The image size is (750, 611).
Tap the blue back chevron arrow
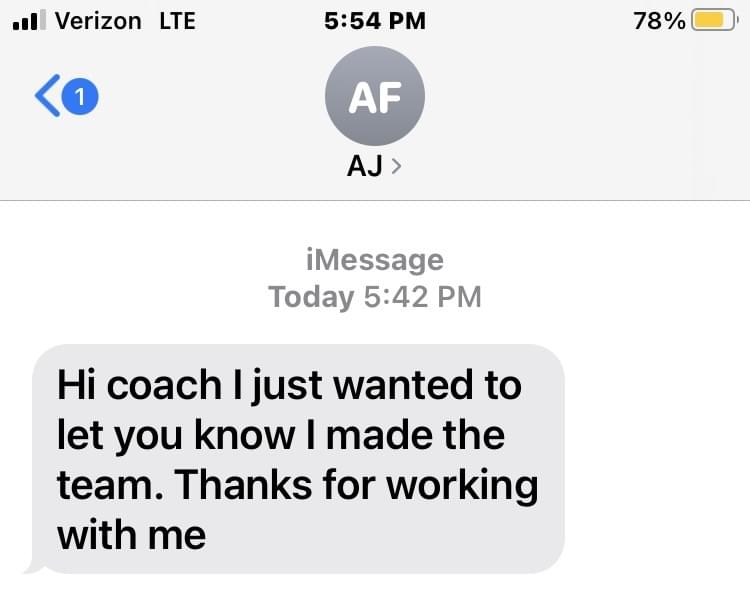click(x=45, y=96)
